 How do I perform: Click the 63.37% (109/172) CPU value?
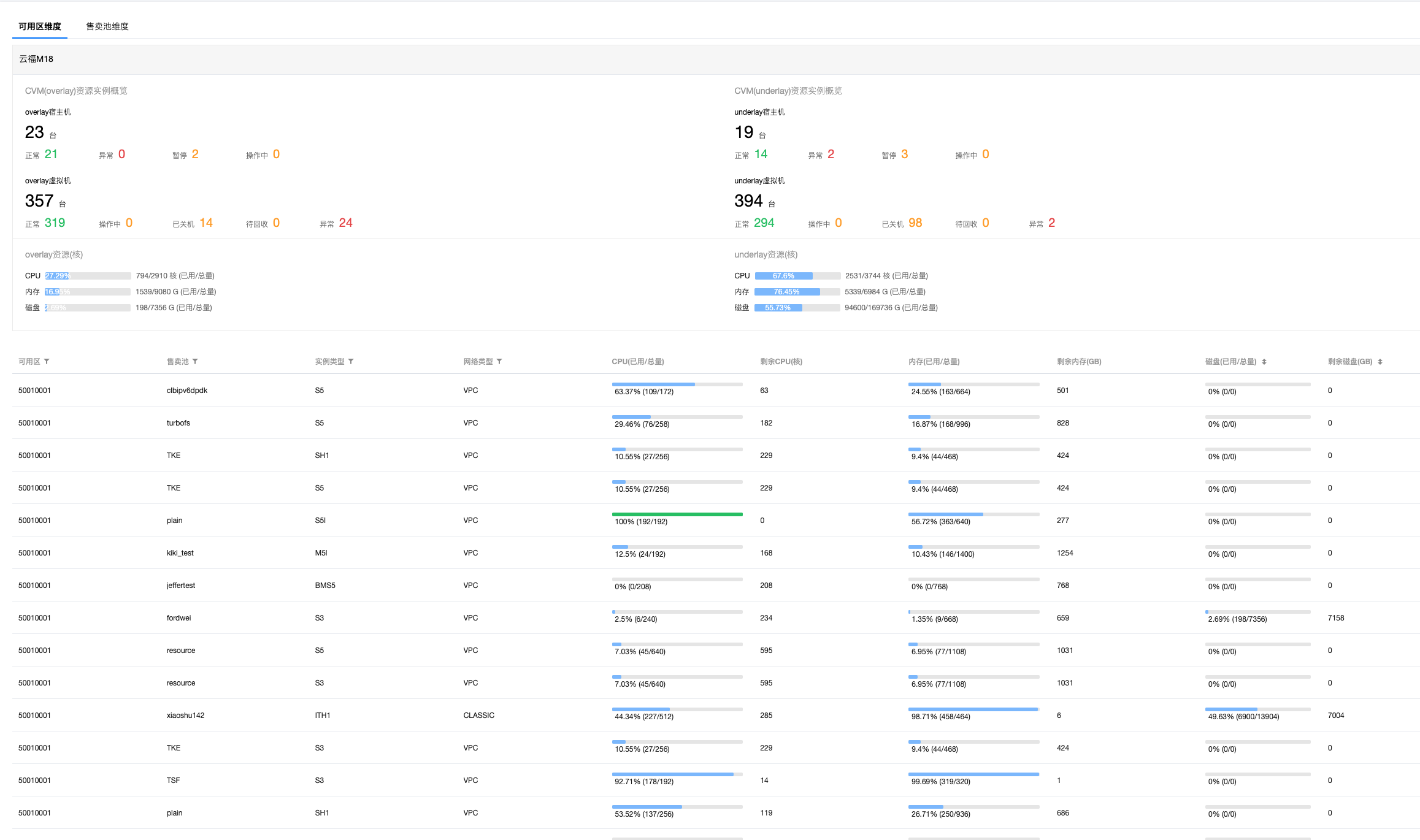(x=644, y=392)
